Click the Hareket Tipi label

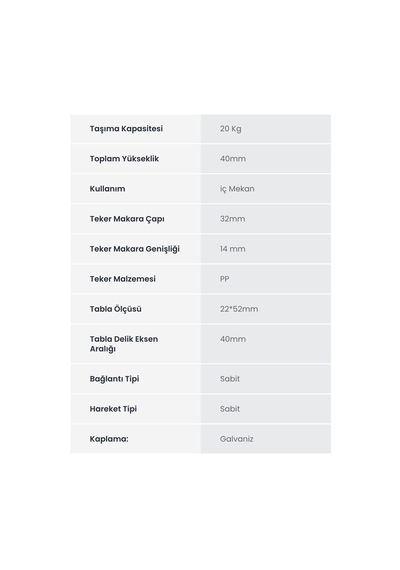tap(113, 409)
